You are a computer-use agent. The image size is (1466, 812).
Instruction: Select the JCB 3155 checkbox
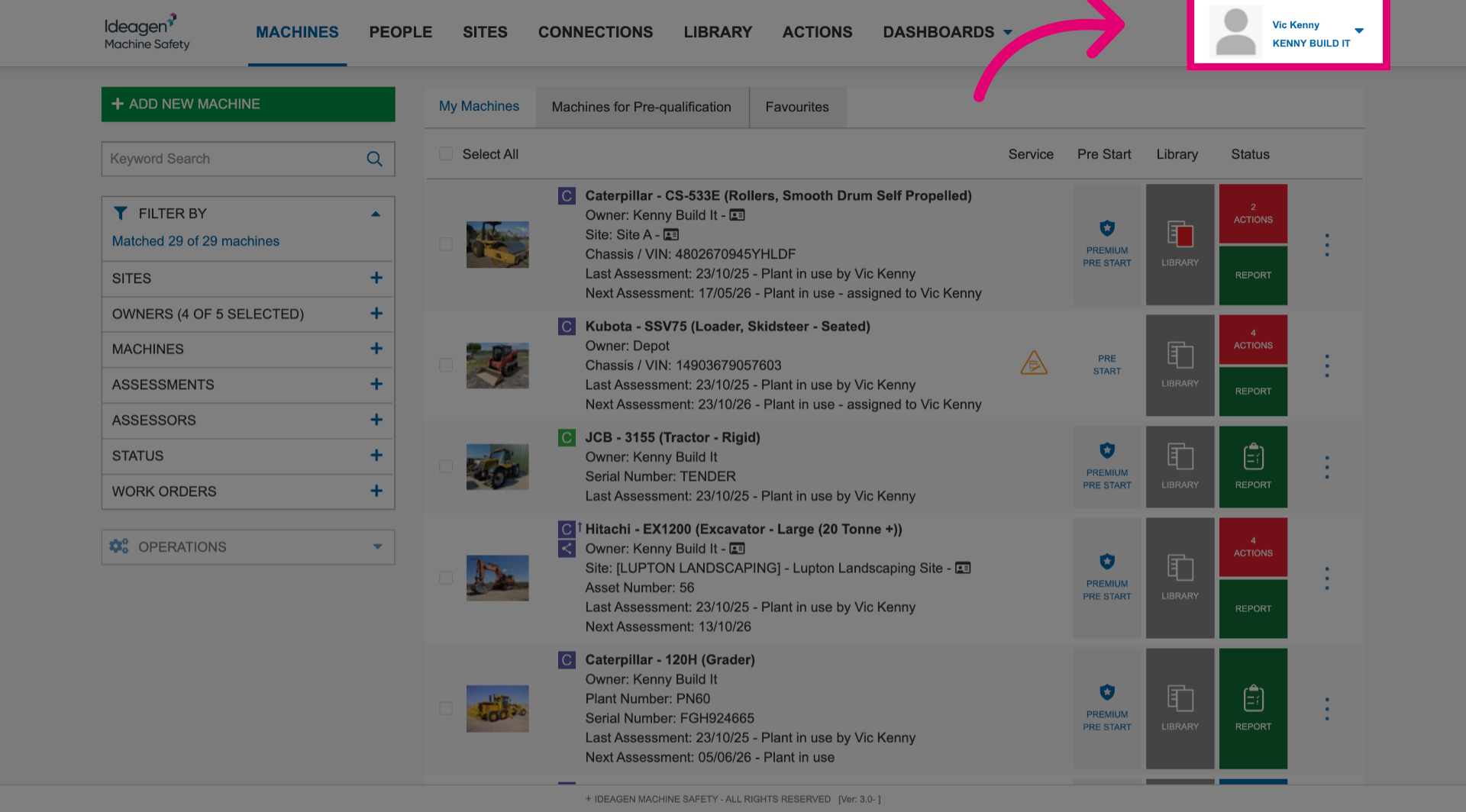446,466
